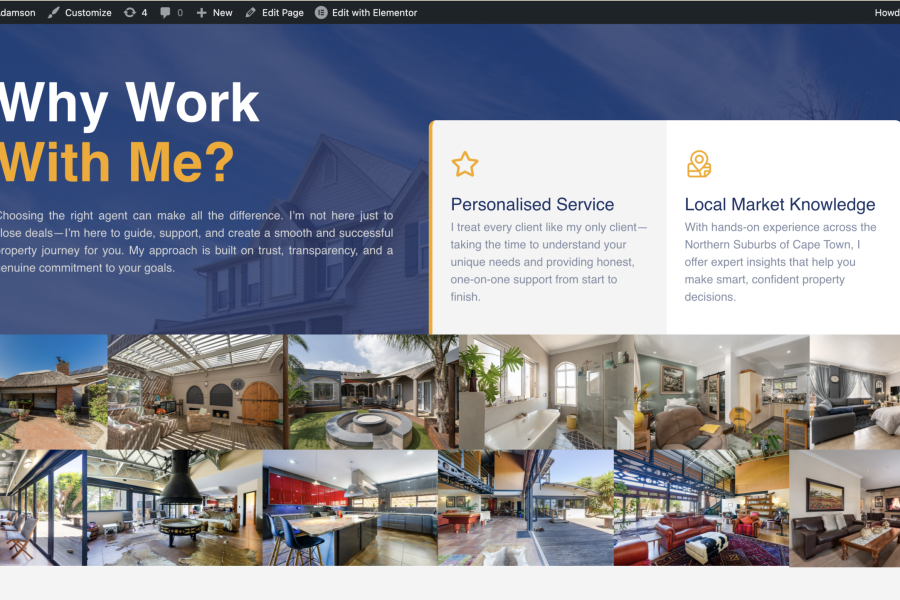
Task: Click the Elementor E logo icon
Action: coord(321,13)
